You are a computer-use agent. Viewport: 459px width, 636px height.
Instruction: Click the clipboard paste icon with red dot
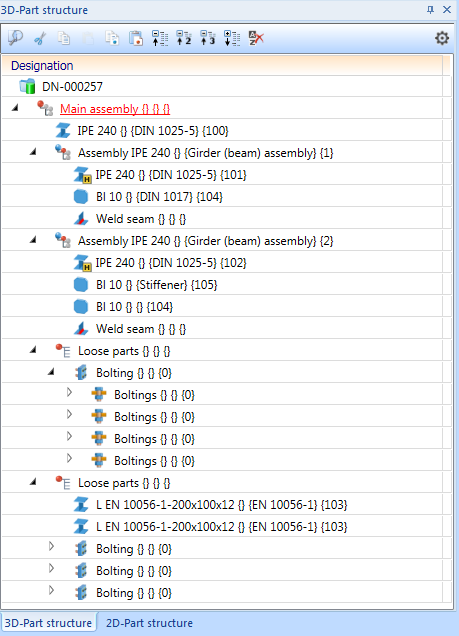pyautogui.click(x=136, y=38)
